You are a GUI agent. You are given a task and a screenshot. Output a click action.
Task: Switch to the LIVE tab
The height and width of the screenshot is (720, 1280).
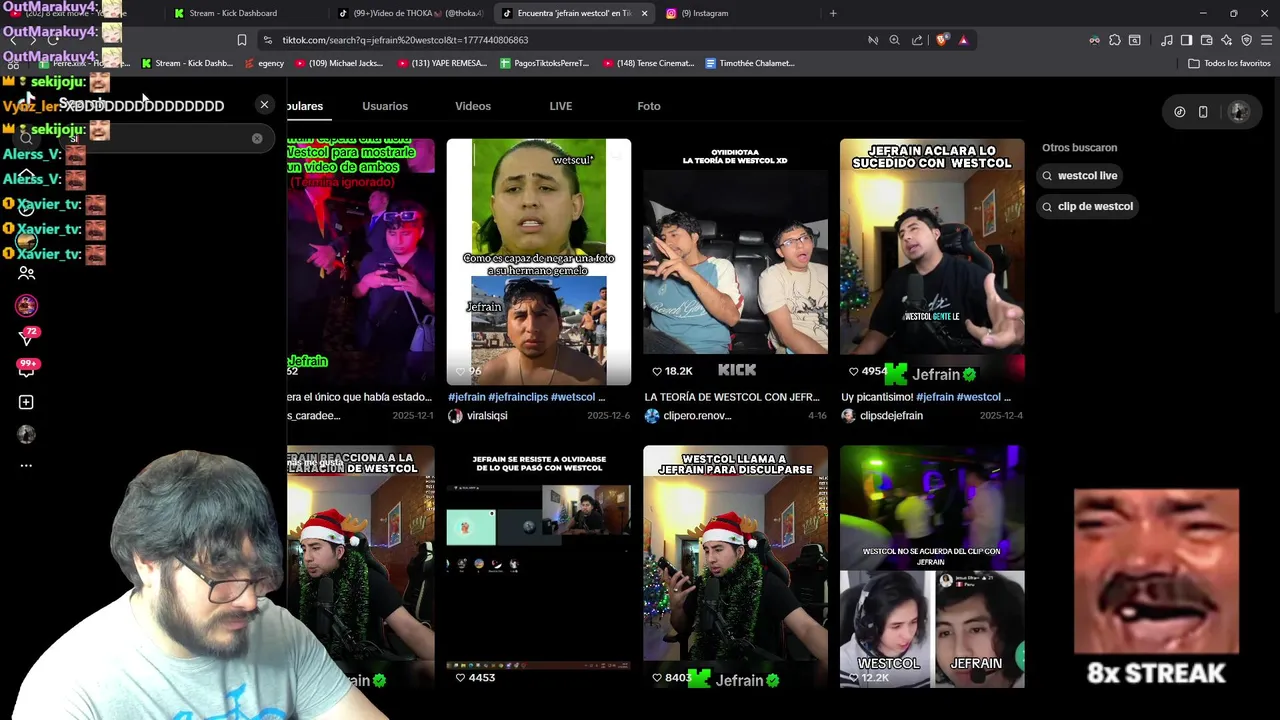560,106
